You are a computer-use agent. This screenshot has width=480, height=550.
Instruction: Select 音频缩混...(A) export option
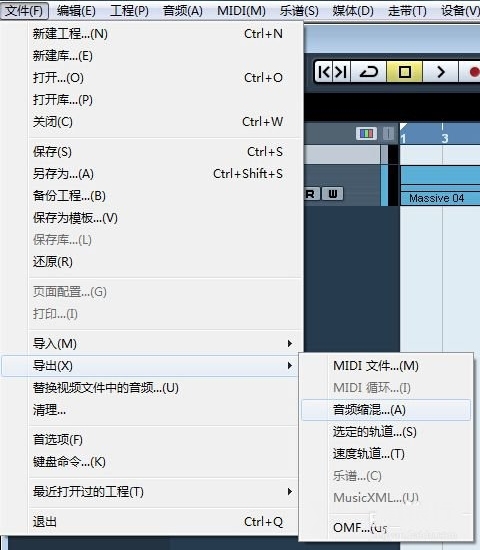[386, 410]
